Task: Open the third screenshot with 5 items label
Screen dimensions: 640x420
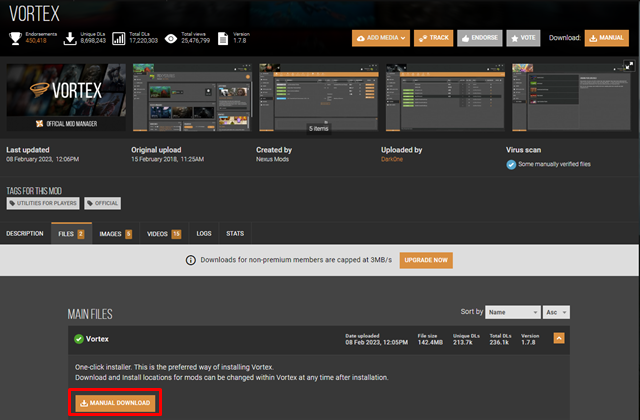Action: [319, 97]
